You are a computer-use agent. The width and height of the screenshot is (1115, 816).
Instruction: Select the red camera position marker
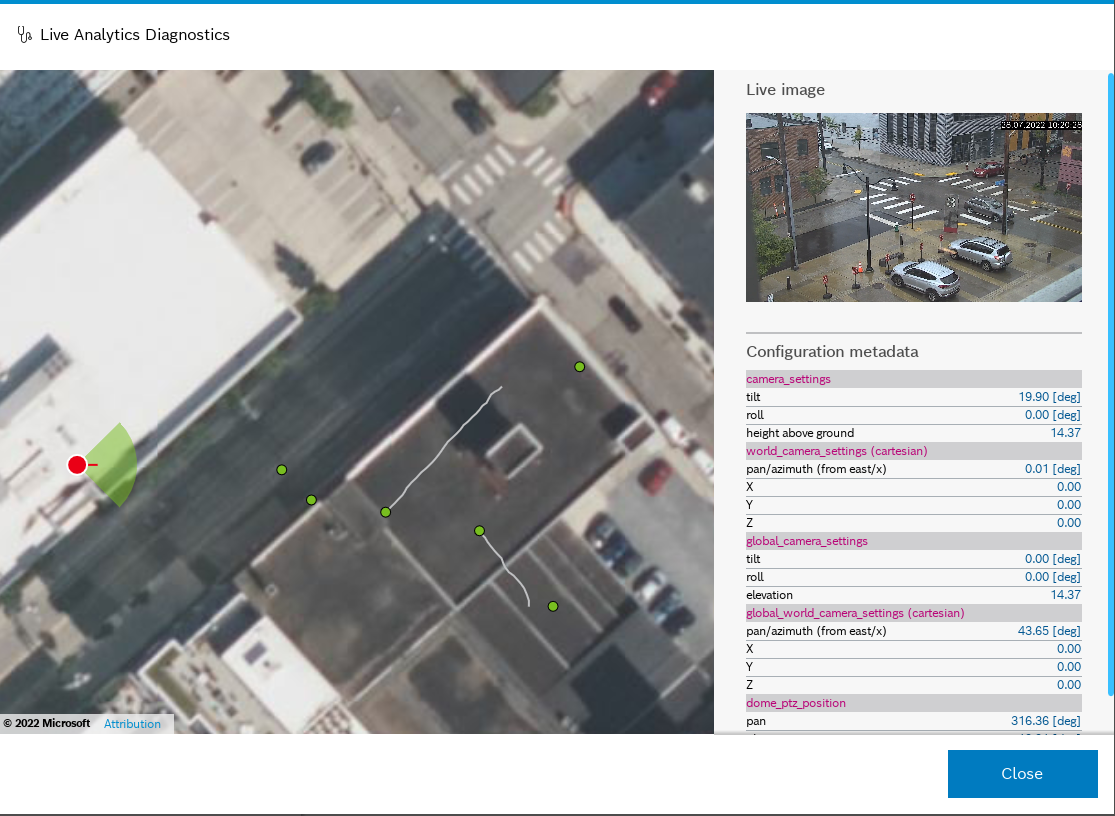77,464
